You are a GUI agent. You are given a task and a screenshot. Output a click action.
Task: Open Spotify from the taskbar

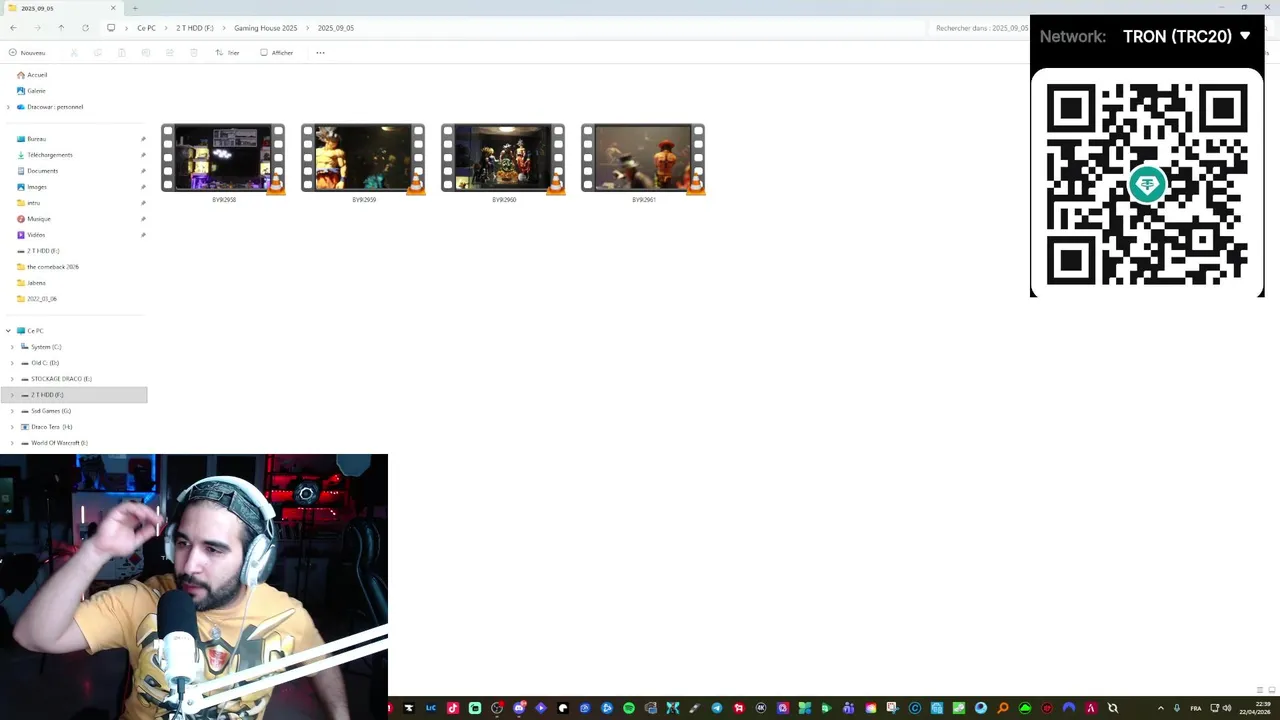(628, 708)
